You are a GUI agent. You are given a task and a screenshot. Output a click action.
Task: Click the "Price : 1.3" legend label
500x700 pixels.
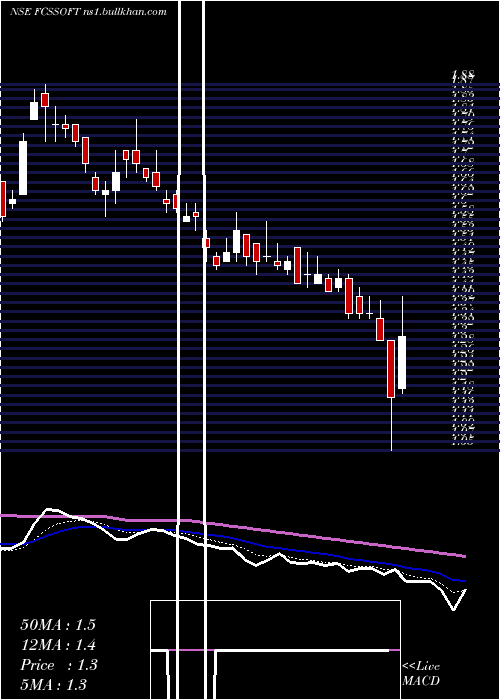[58, 665]
